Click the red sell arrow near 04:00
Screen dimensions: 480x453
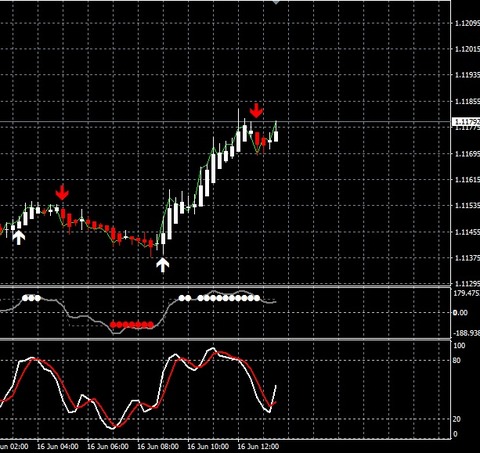pyautogui.click(x=62, y=192)
